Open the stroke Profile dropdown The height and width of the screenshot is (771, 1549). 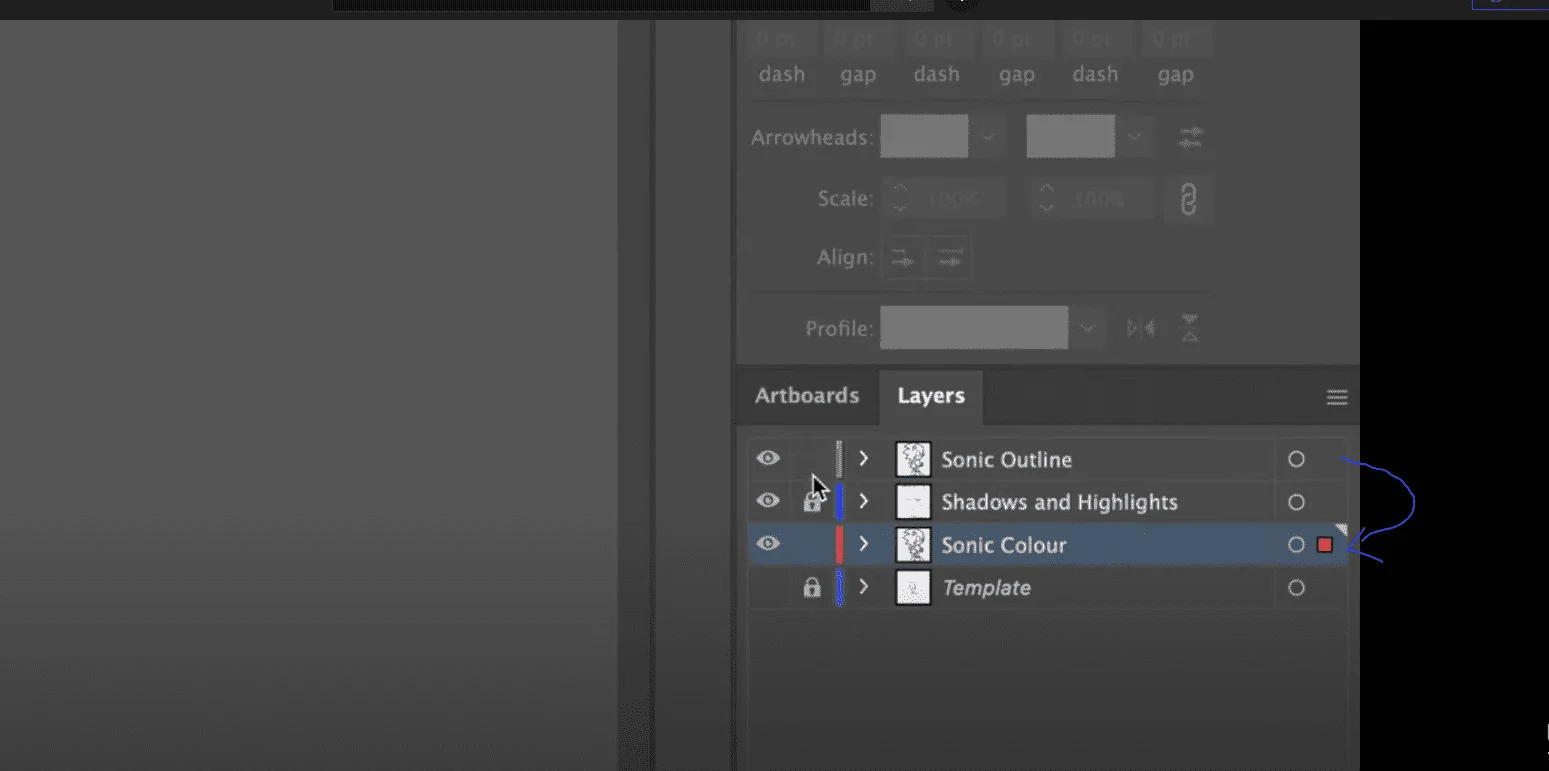[x=1087, y=328]
